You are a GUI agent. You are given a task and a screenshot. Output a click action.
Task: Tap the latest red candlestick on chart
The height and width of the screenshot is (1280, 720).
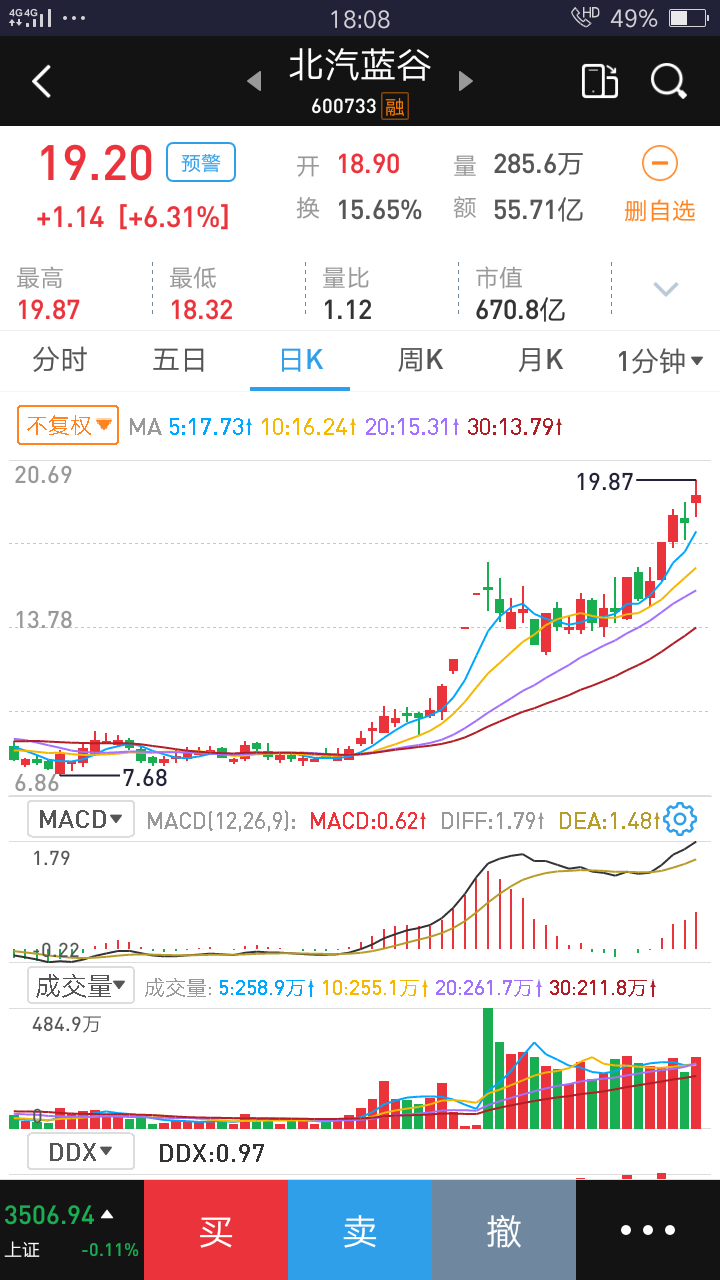(x=696, y=499)
